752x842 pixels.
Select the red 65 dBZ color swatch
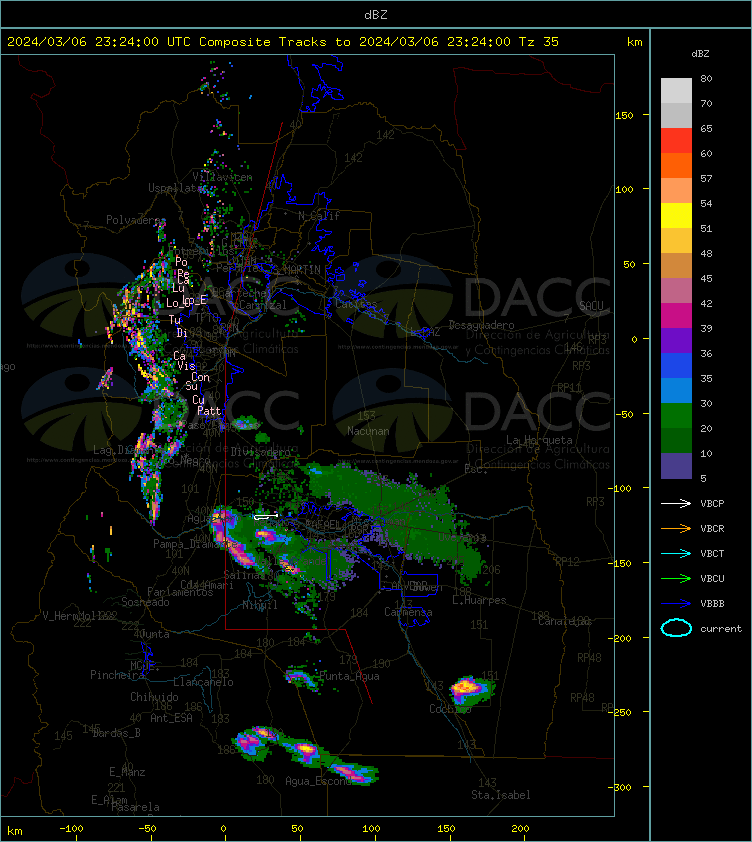click(676, 141)
